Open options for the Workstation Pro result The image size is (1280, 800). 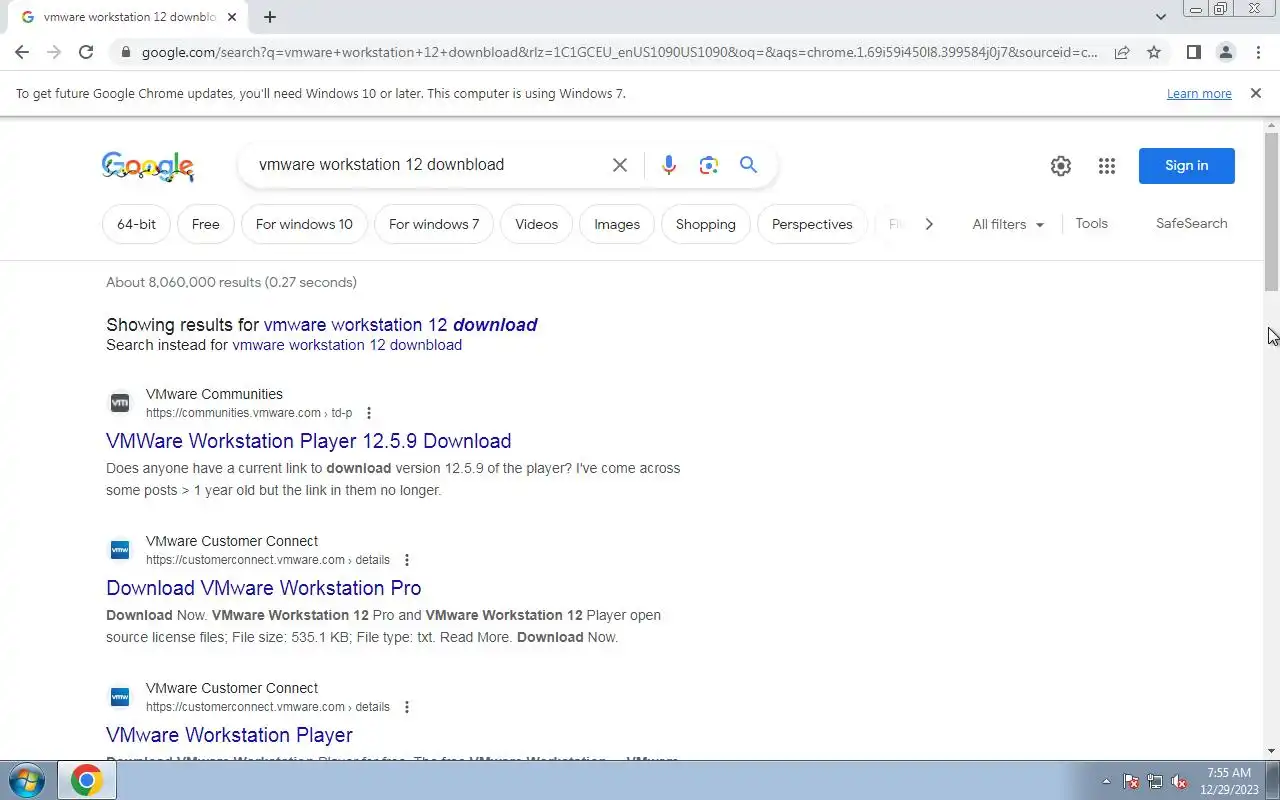click(406, 560)
